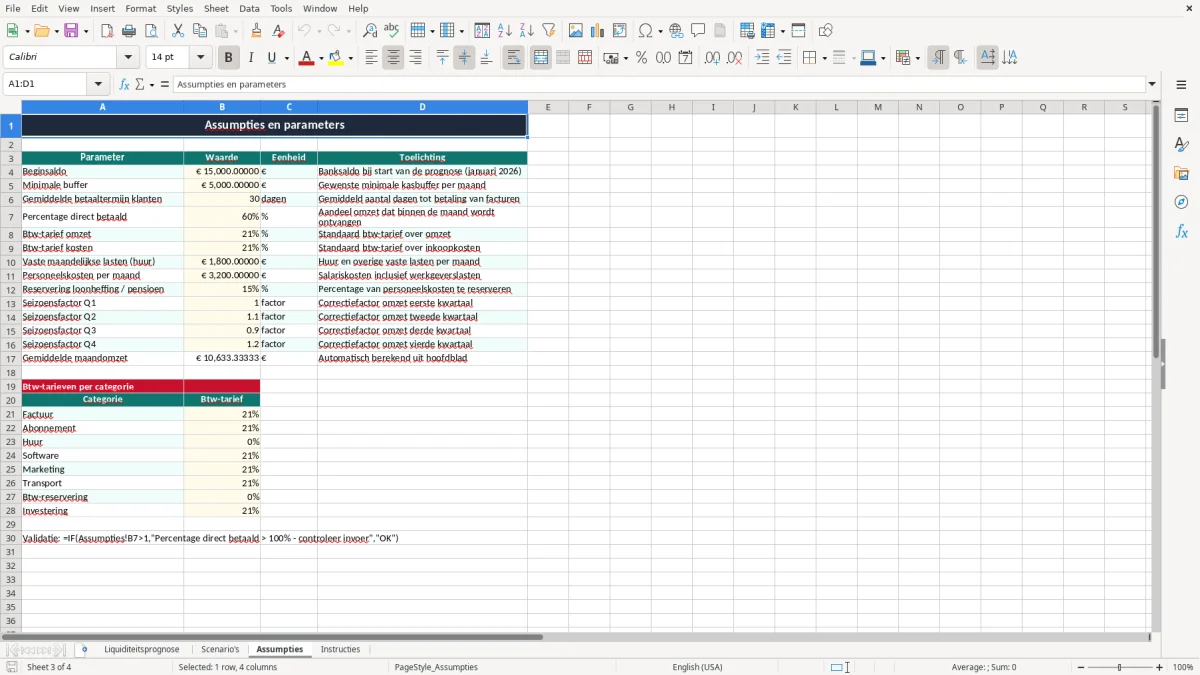Toggle Center Horizontally alignment
Screen dimensions: 1200x675
pyautogui.click(x=394, y=58)
